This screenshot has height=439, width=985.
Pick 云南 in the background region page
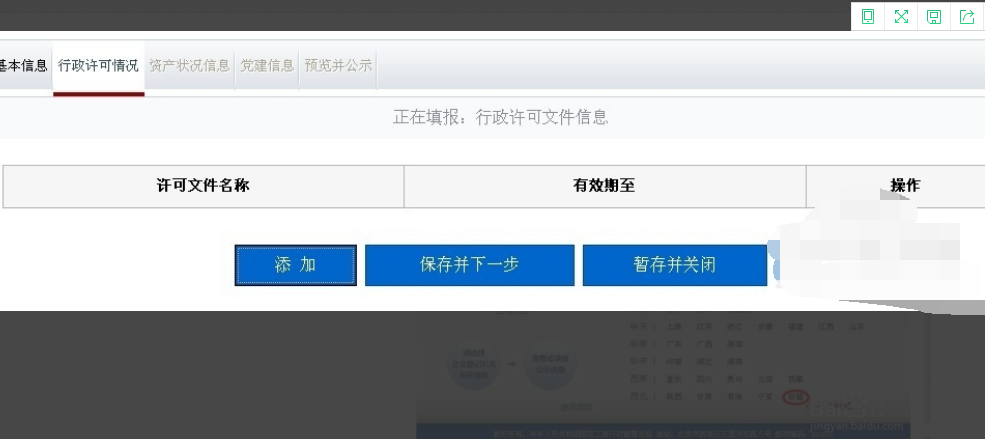tap(765, 379)
